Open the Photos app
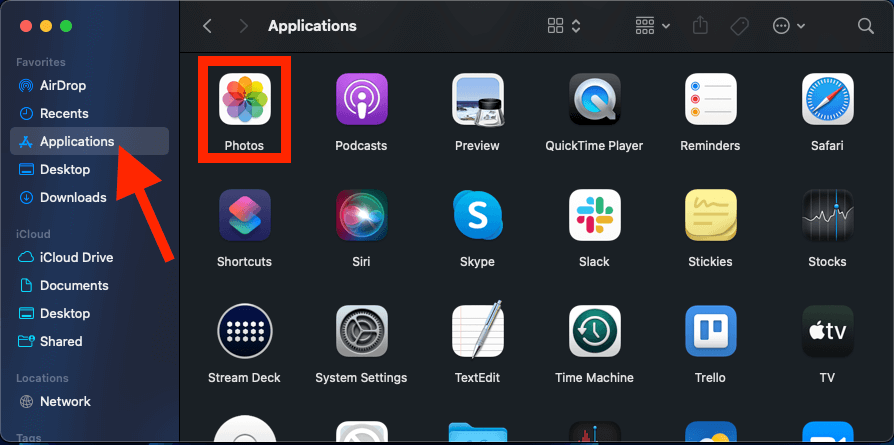Viewport: 894px width, 445px height. point(245,99)
